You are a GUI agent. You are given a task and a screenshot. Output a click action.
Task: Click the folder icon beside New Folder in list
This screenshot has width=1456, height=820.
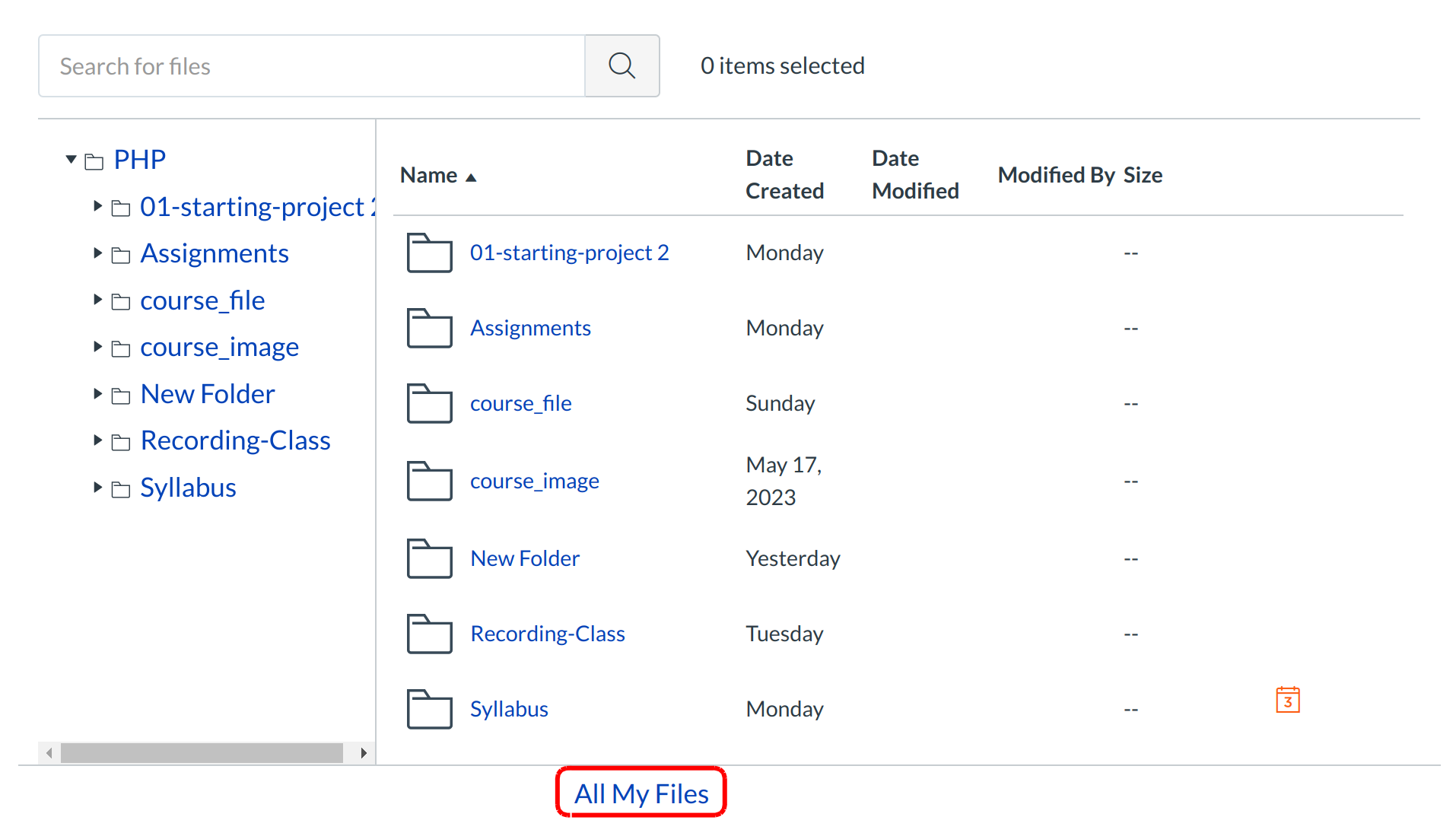point(429,558)
